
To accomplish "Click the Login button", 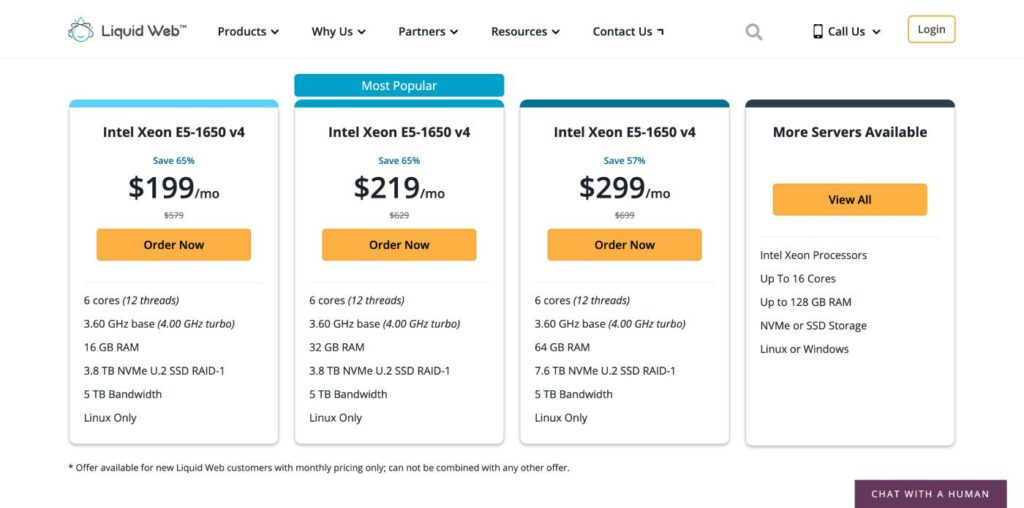I will pyautogui.click(x=931, y=29).
